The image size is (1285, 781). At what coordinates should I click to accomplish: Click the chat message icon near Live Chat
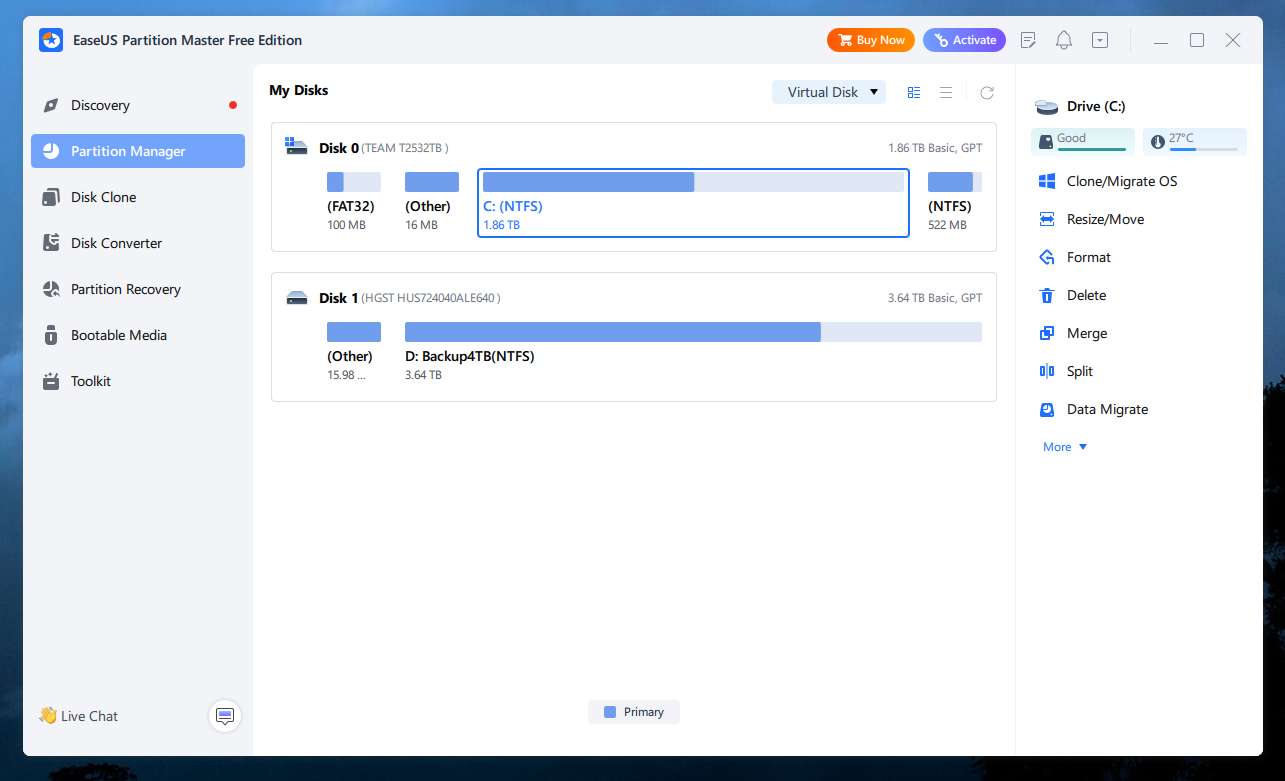pos(225,716)
